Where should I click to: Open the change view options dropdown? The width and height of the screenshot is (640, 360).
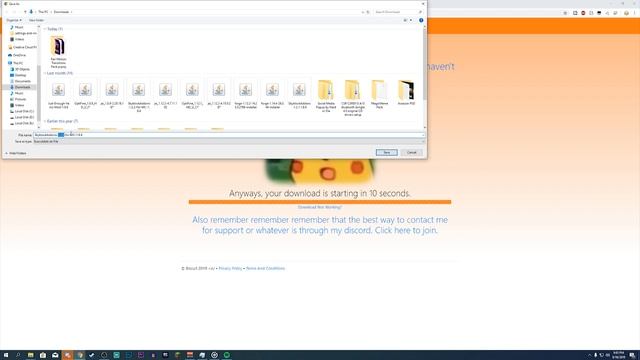click(x=411, y=20)
